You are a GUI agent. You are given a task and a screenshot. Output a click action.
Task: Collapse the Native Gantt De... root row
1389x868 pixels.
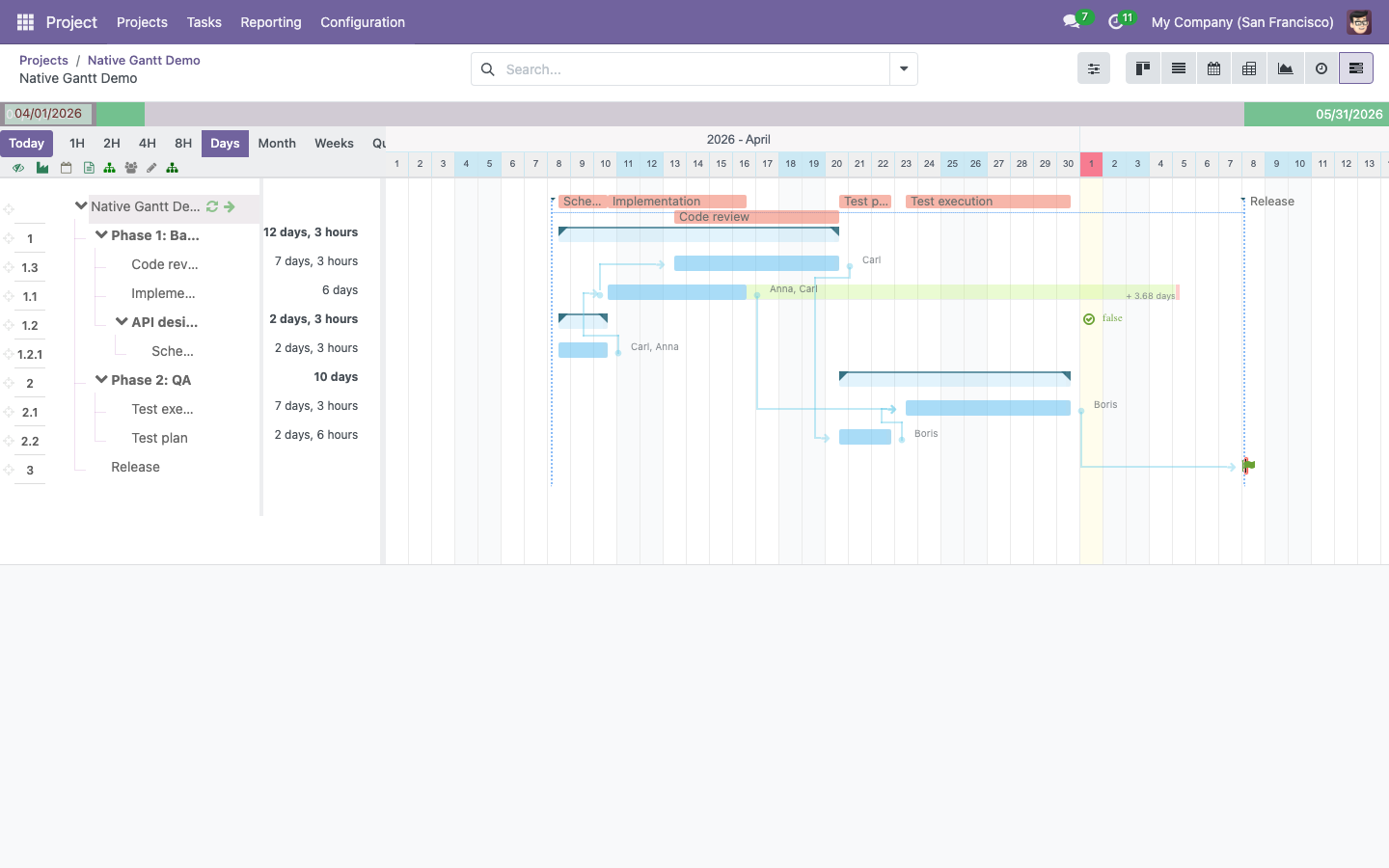(81, 205)
